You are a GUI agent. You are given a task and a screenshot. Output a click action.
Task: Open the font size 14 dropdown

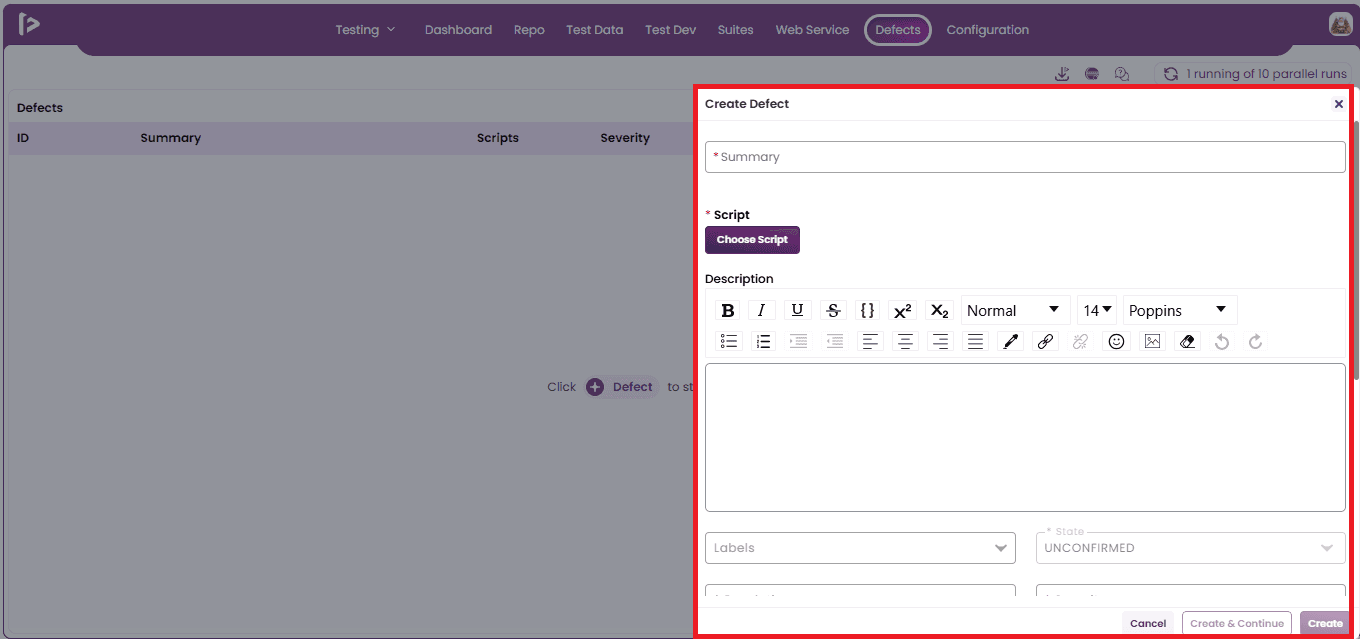[x=1097, y=310]
